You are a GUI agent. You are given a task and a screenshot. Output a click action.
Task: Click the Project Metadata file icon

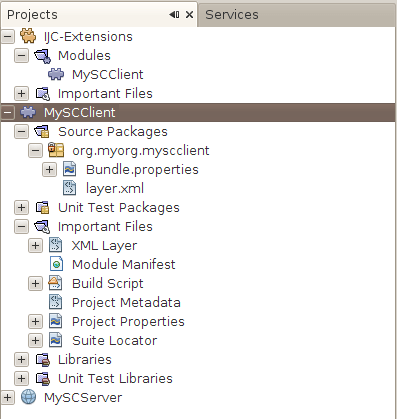(x=56, y=302)
